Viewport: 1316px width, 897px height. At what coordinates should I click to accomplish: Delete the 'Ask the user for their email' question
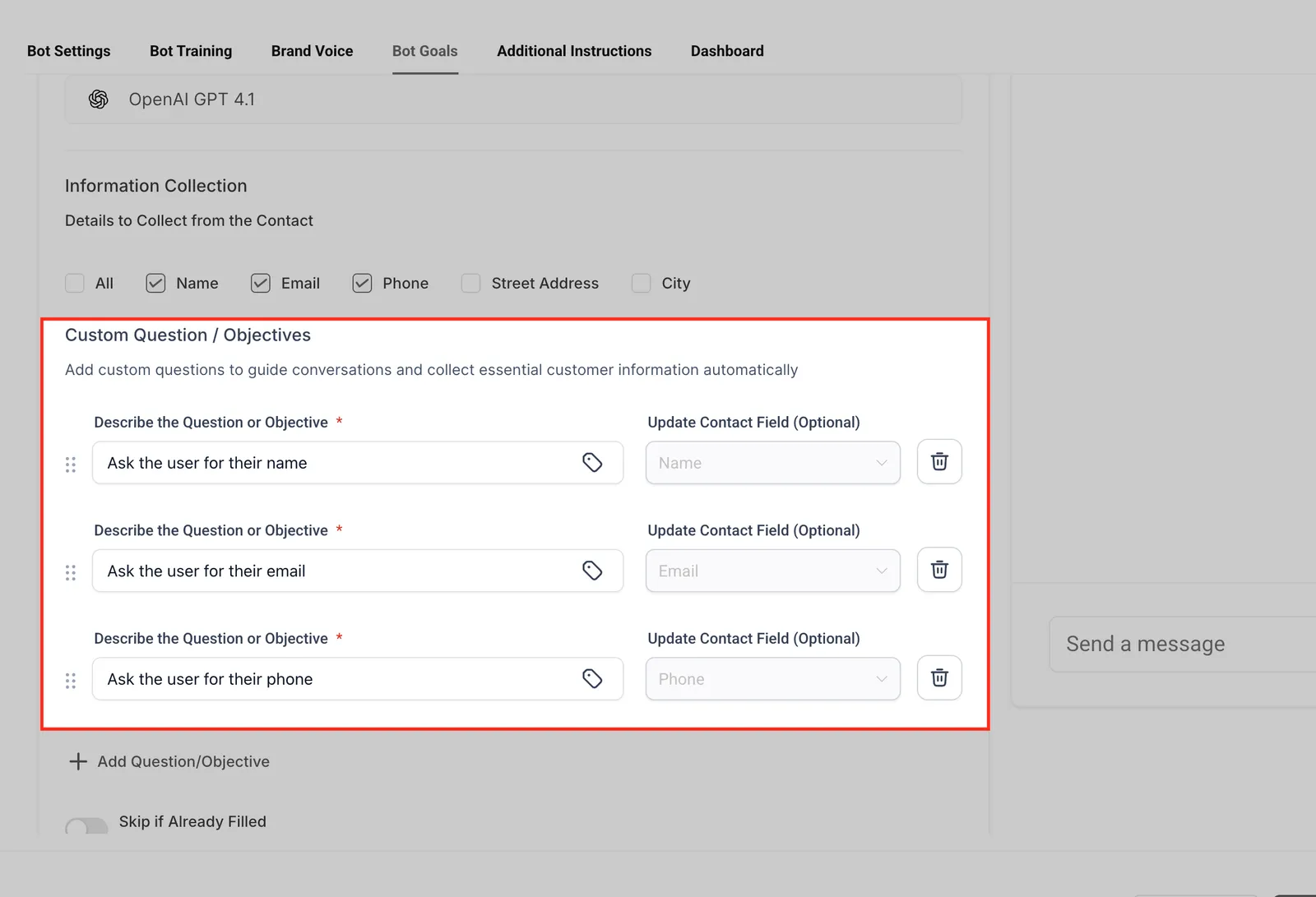939,570
